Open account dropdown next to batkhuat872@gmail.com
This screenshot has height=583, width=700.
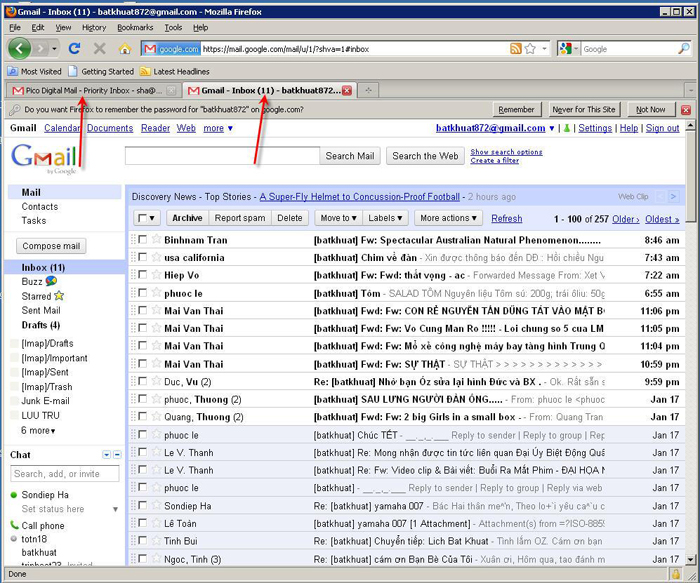point(552,128)
